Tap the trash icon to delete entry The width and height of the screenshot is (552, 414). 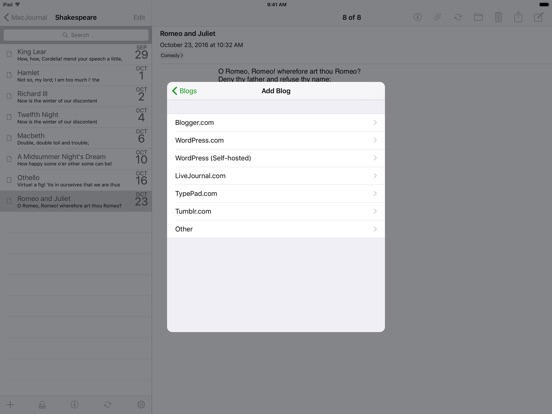tap(498, 17)
